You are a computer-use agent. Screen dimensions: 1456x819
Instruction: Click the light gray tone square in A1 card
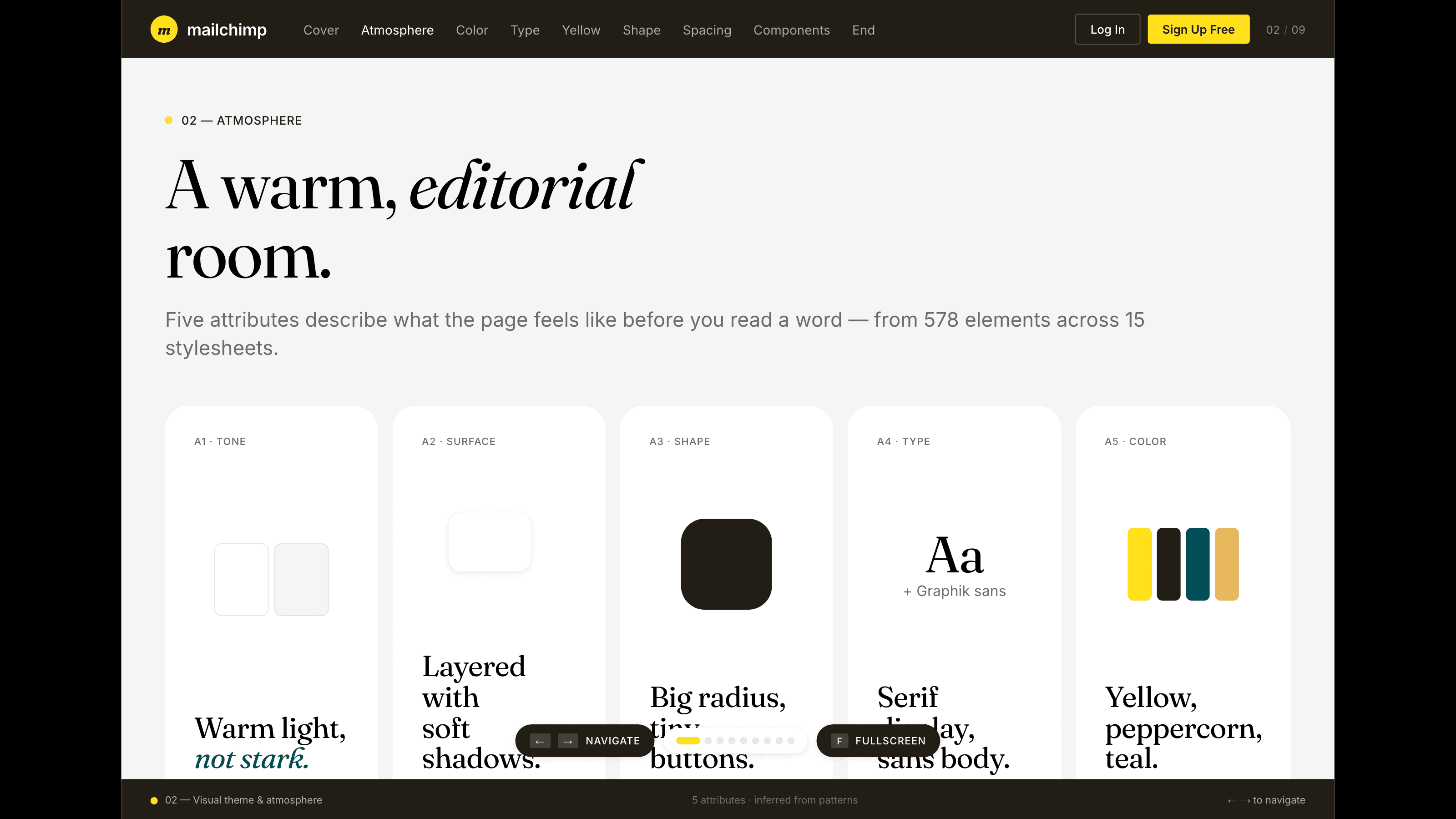[301, 579]
